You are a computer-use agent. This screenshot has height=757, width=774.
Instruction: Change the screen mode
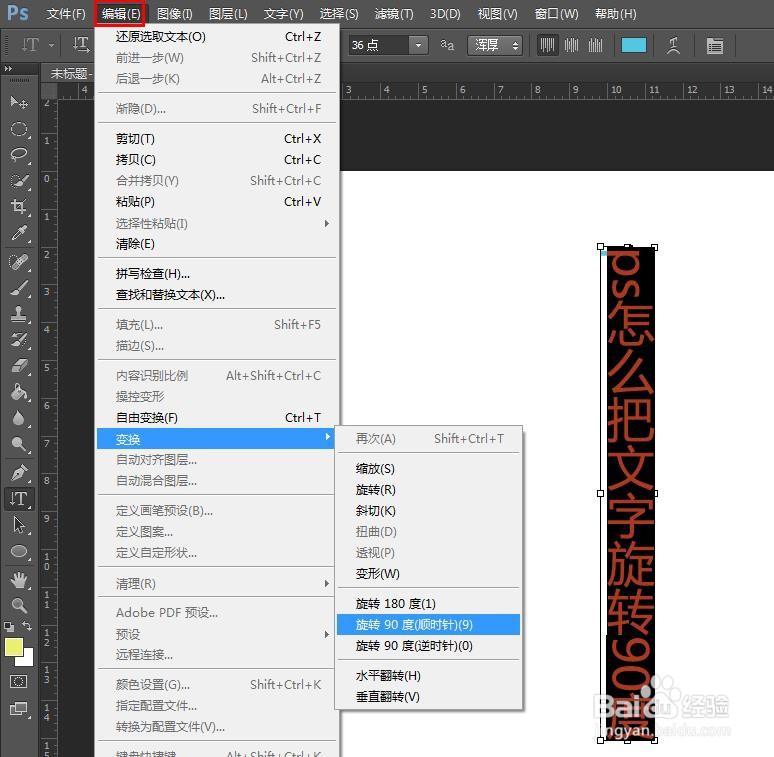pyautogui.click(x=19, y=709)
